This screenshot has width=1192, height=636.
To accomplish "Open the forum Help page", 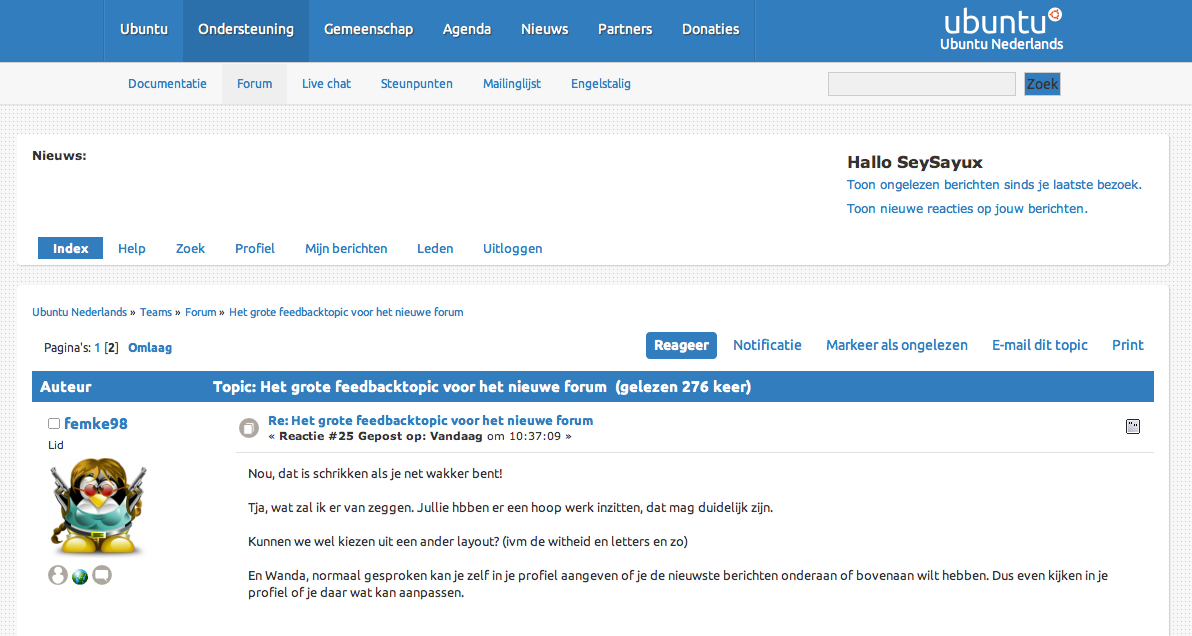I will click(x=132, y=248).
